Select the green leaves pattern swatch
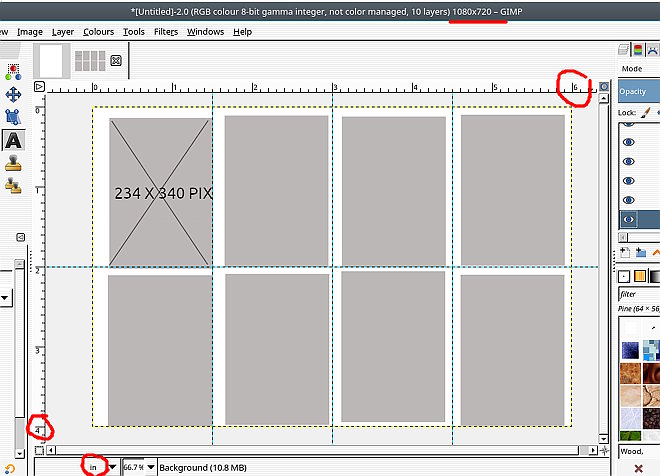Screen dimensions: 660x476 tap(630, 436)
